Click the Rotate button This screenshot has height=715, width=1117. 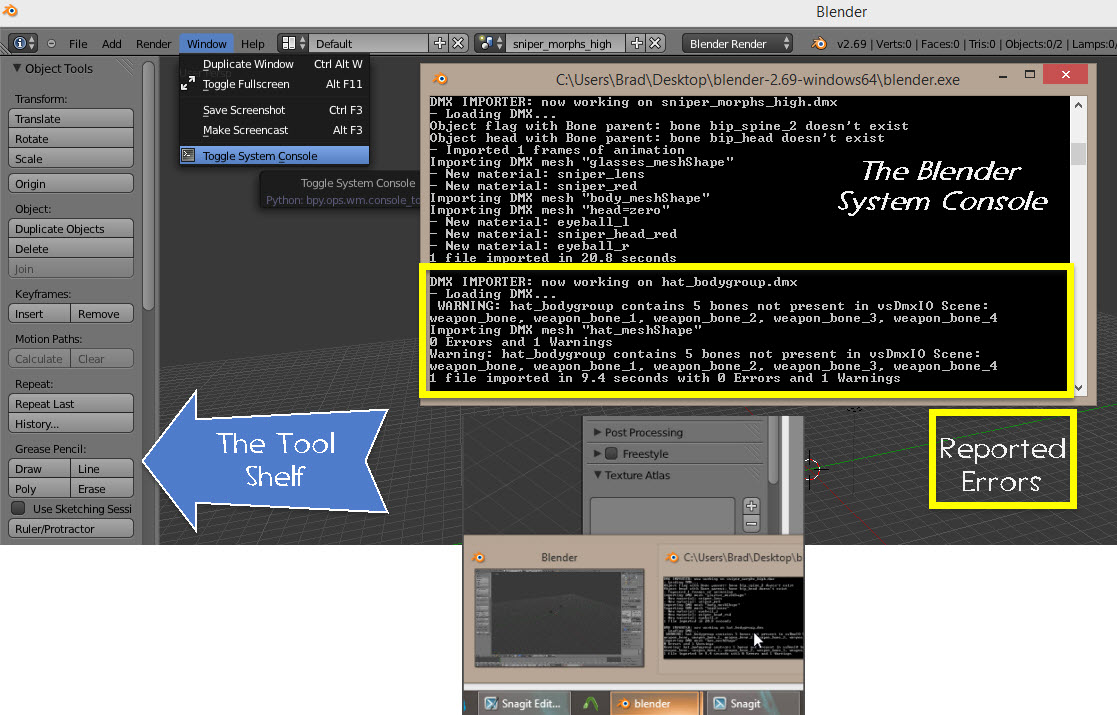point(71,139)
